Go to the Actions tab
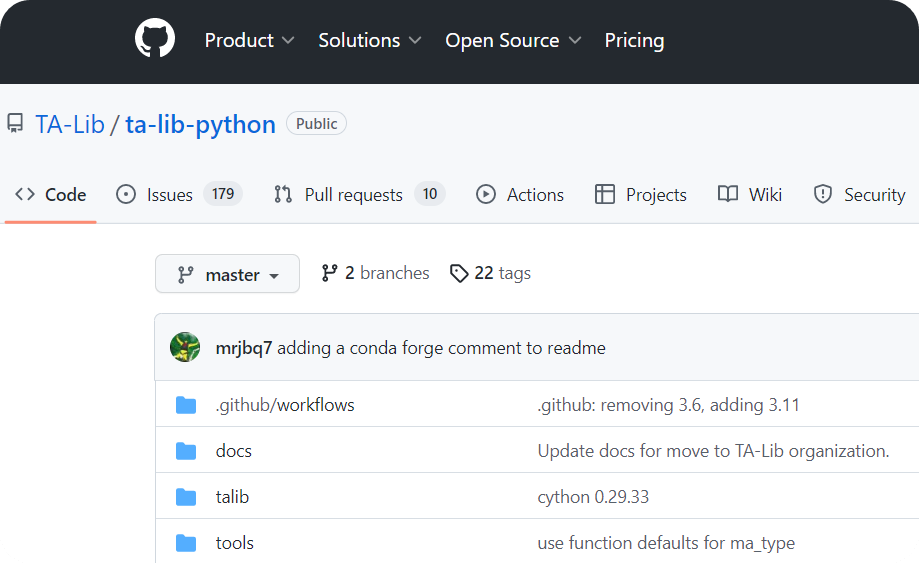Viewport: 919px width, 563px height. [x=520, y=195]
